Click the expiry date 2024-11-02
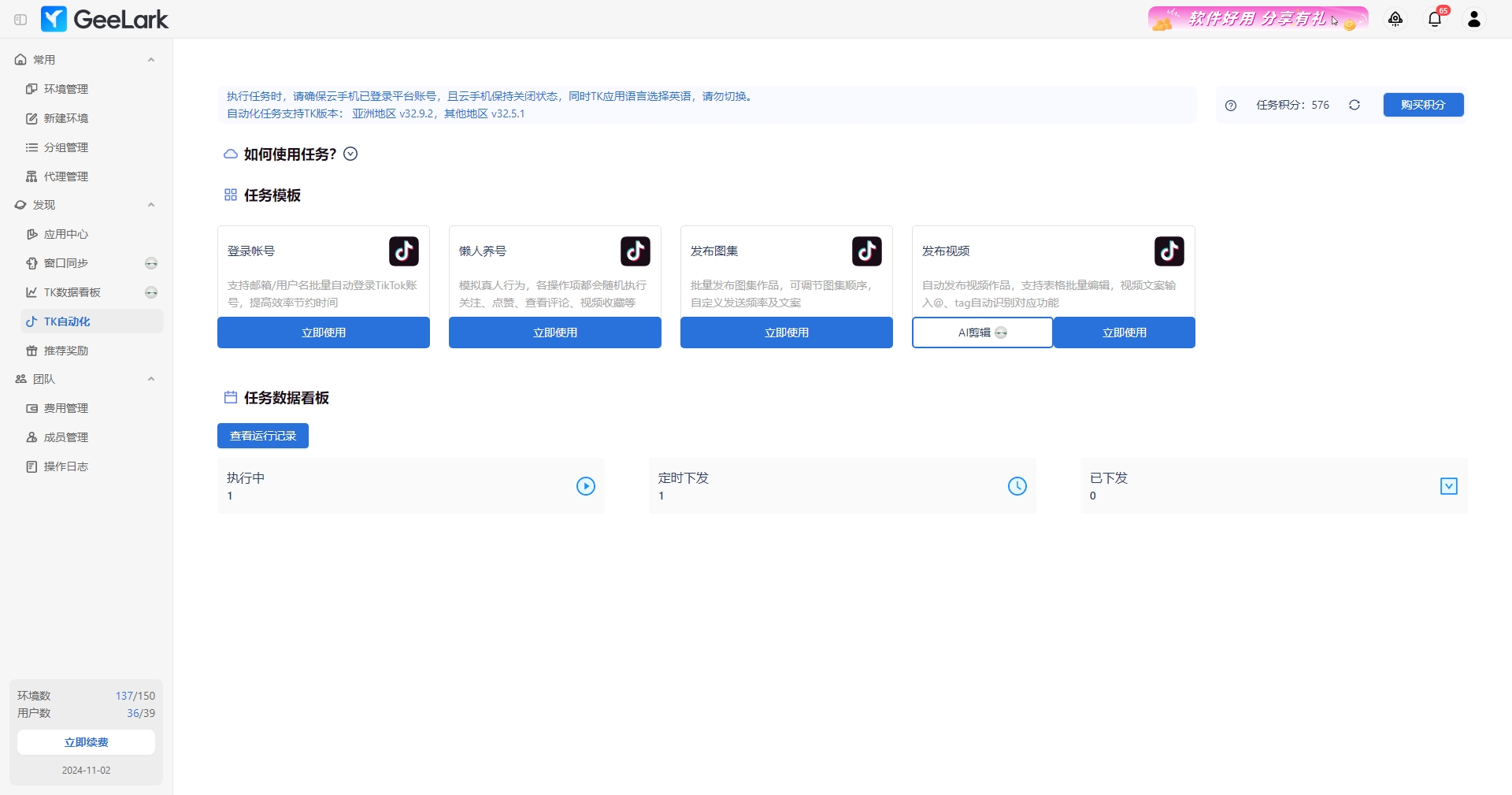The image size is (1512, 795). (x=87, y=771)
